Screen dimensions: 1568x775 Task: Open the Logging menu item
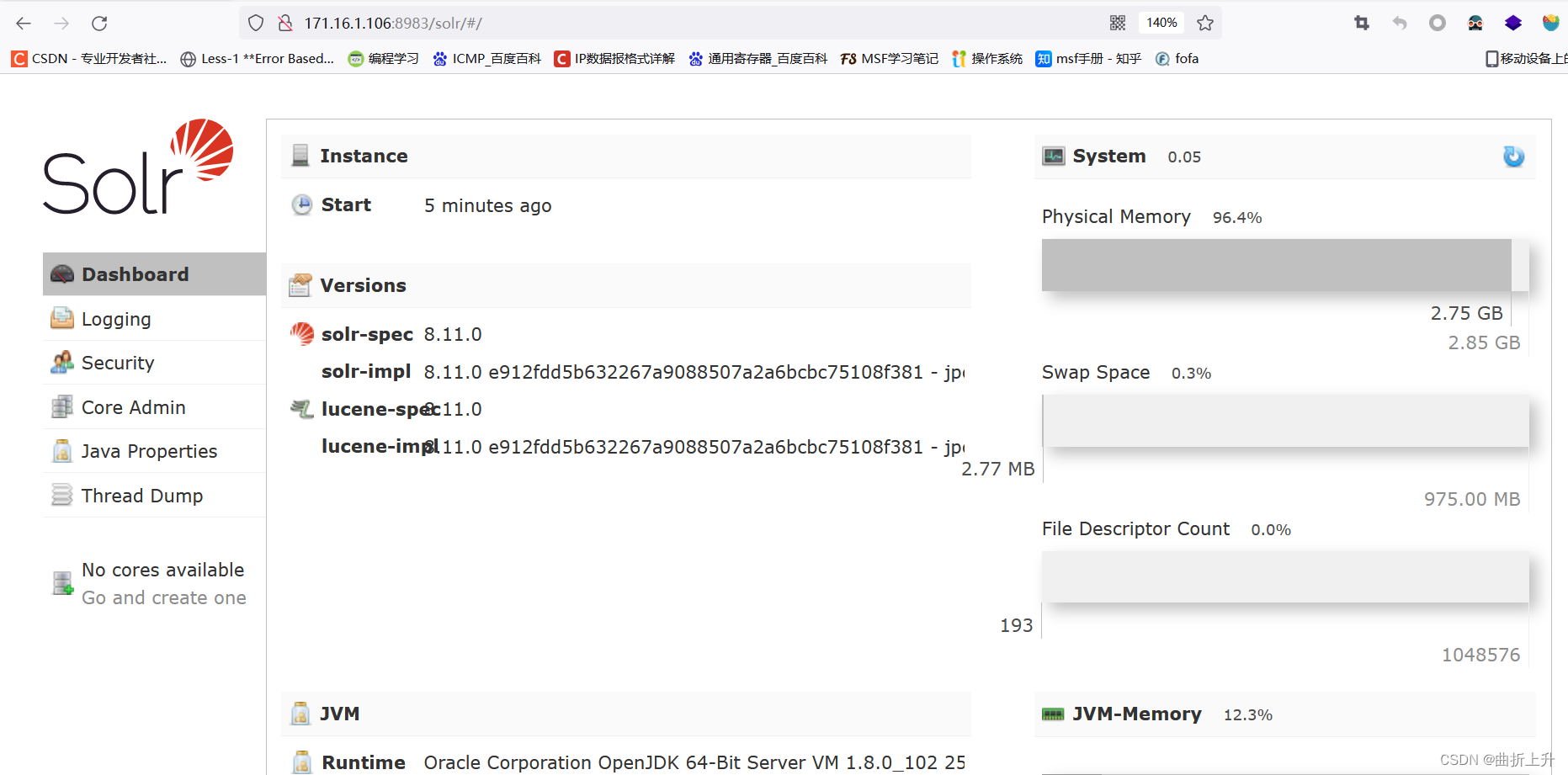click(155, 319)
